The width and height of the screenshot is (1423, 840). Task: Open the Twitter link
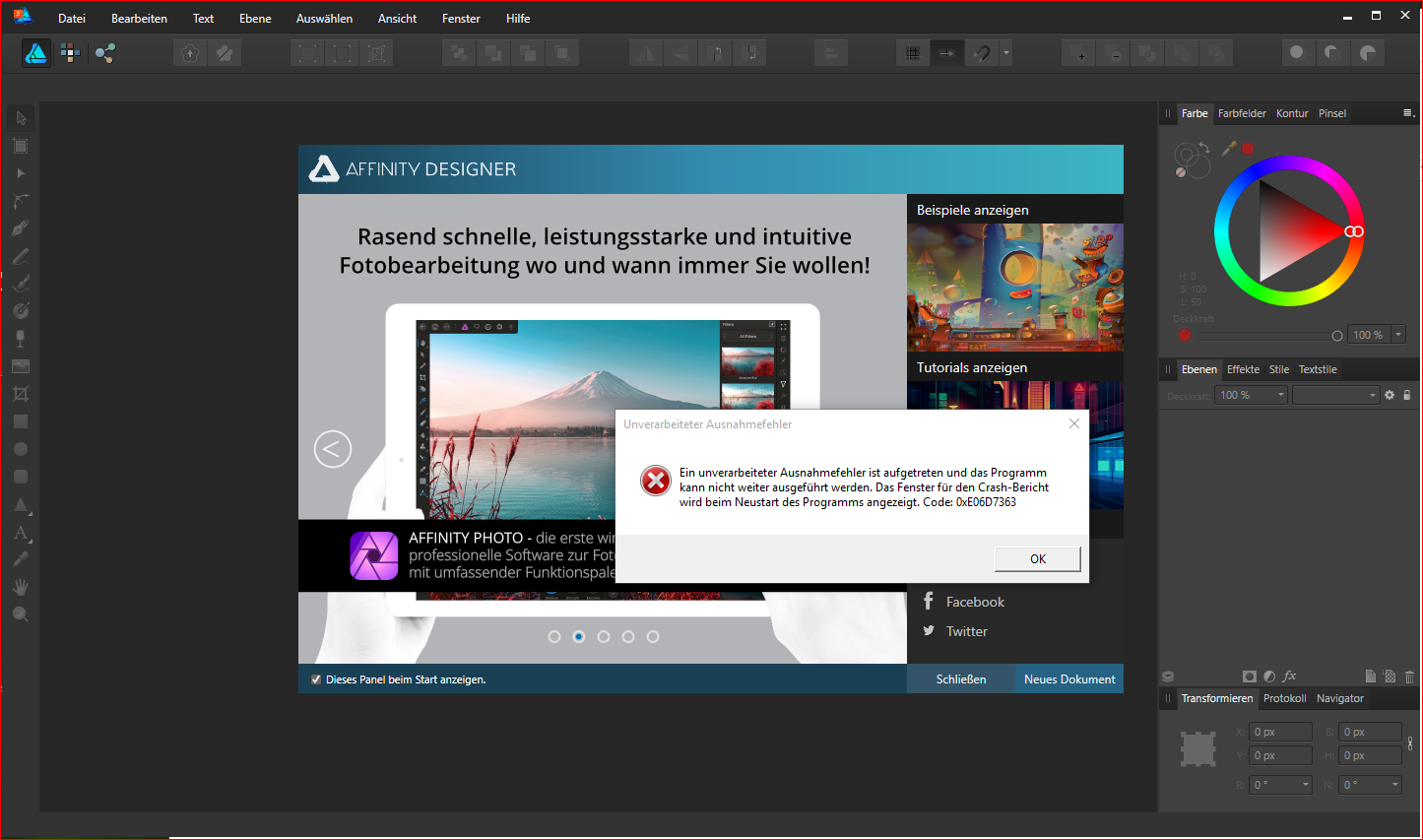[x=966, y=631]
